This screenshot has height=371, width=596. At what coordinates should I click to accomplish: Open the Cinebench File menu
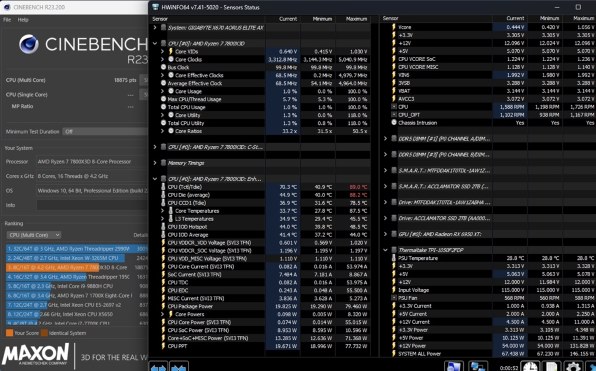7,20
